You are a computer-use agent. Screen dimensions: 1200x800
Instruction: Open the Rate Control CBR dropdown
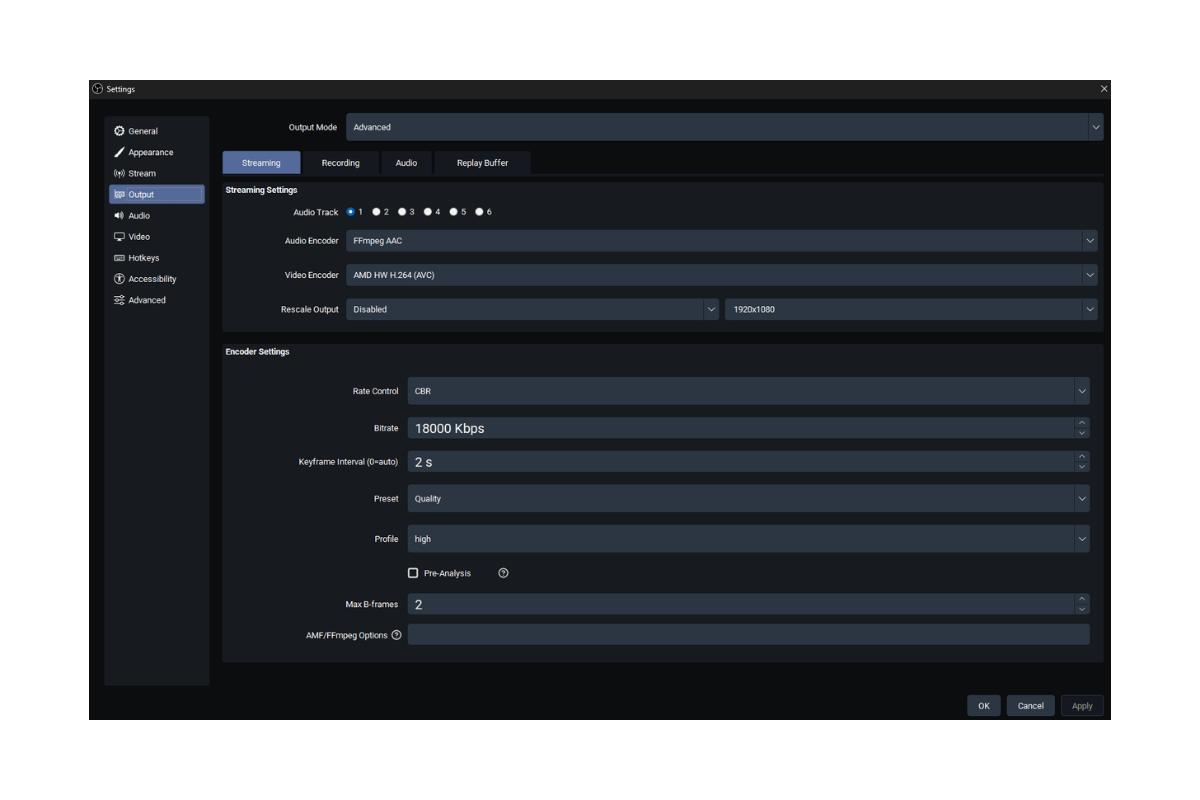click(749, 391)
